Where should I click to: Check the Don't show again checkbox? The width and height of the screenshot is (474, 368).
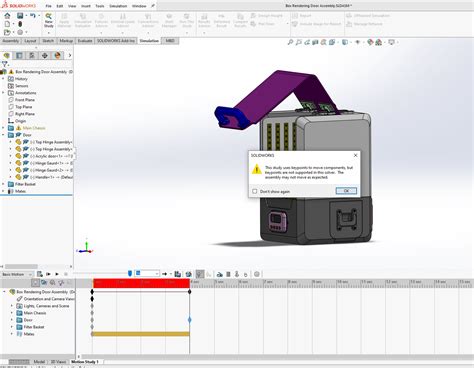pyautogui.click(x=255, y=191)
